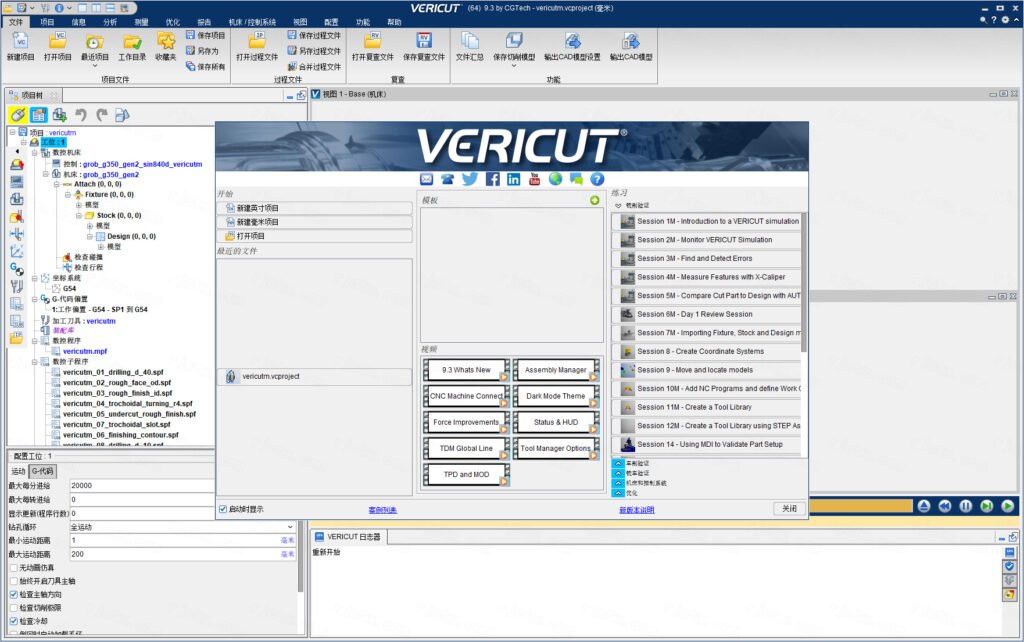Open the 优化 menu tab

pos(172,22)
